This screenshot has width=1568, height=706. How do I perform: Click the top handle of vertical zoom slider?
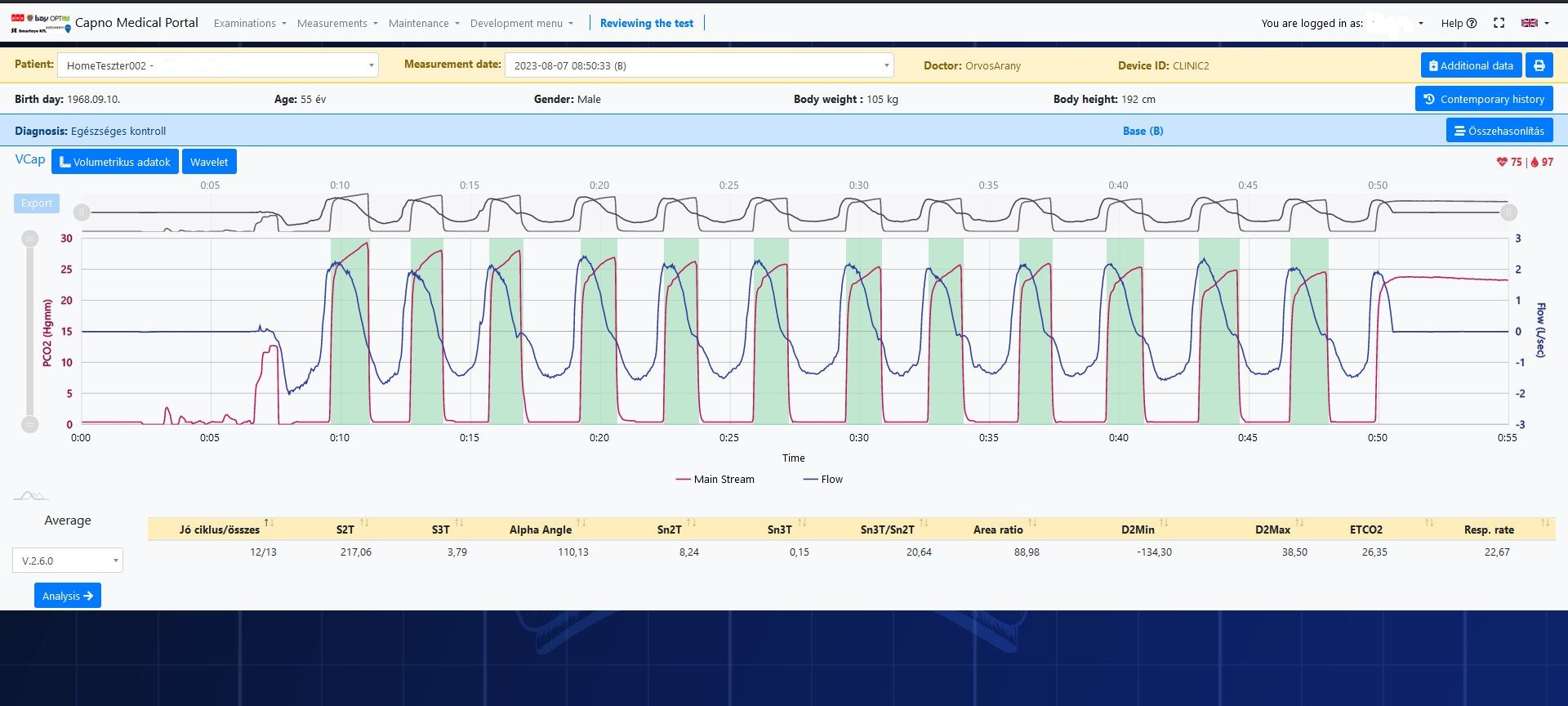pyautogui.click(x=30, y=239)
